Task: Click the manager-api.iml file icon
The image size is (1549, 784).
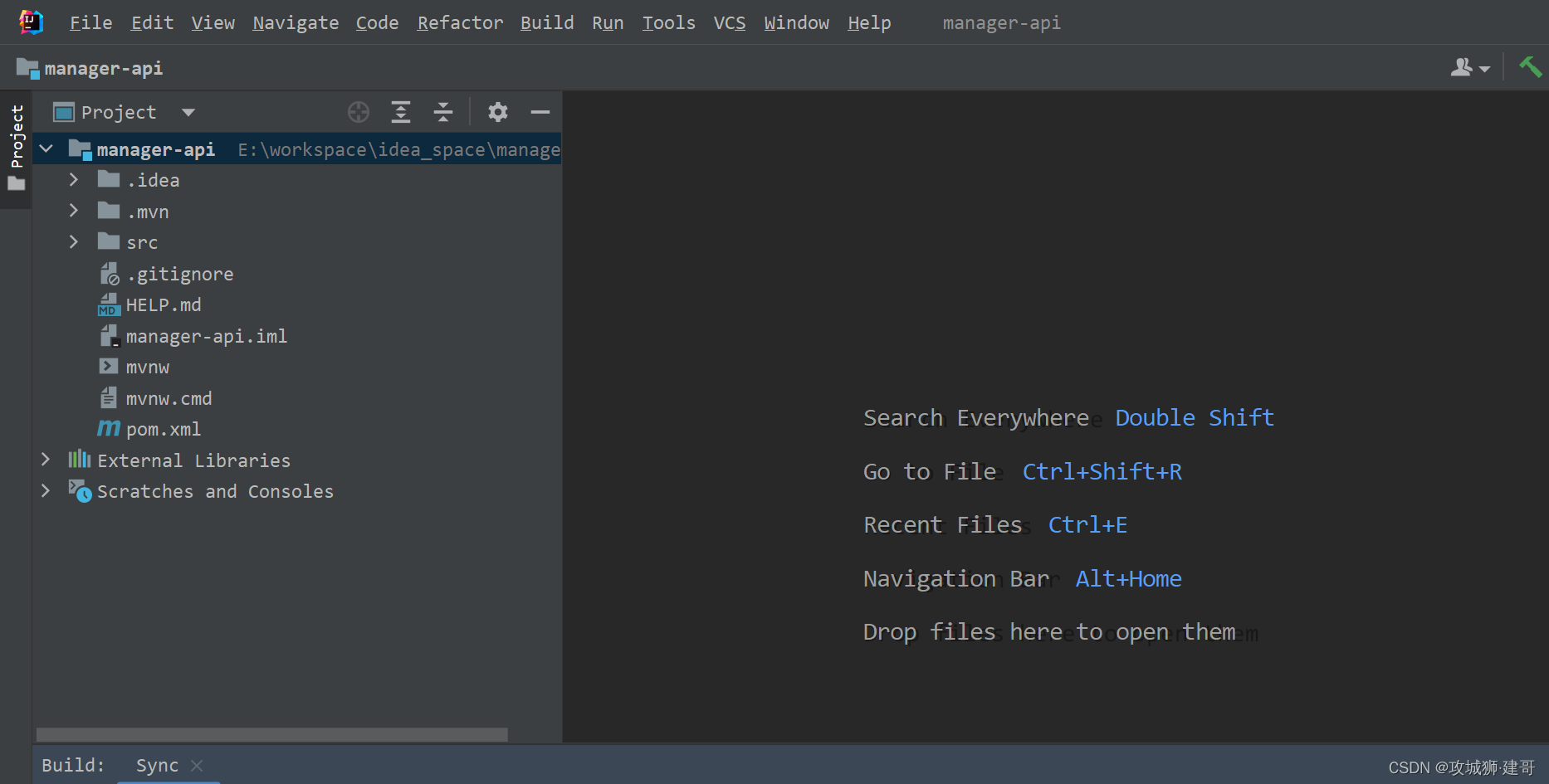Action: (110, 336)
